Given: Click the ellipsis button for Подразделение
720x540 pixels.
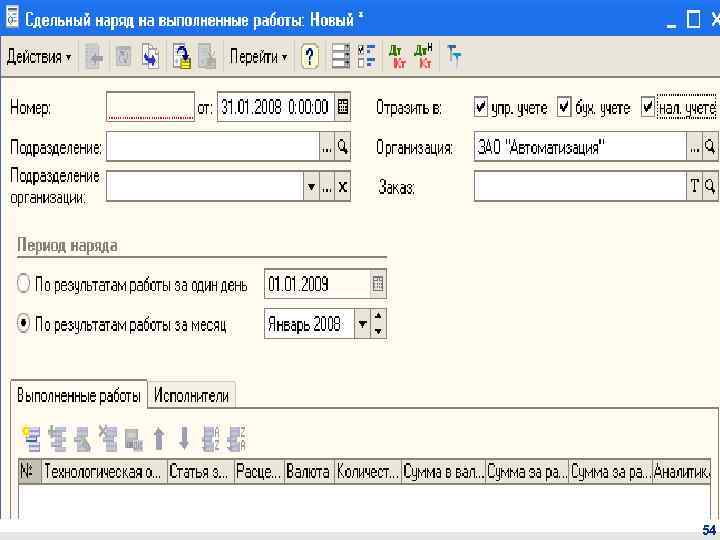Looking at the screenshot, I should [x=326, y=147].
